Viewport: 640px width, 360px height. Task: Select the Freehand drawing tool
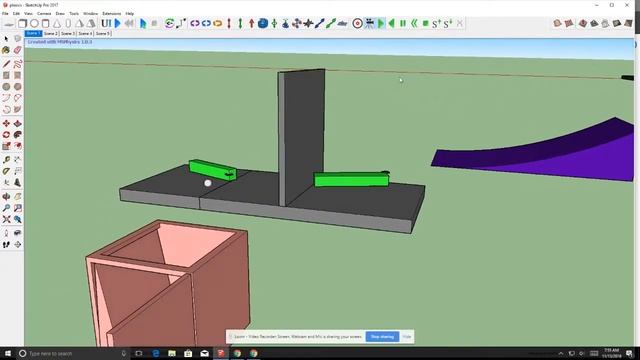tap(18, 64)
